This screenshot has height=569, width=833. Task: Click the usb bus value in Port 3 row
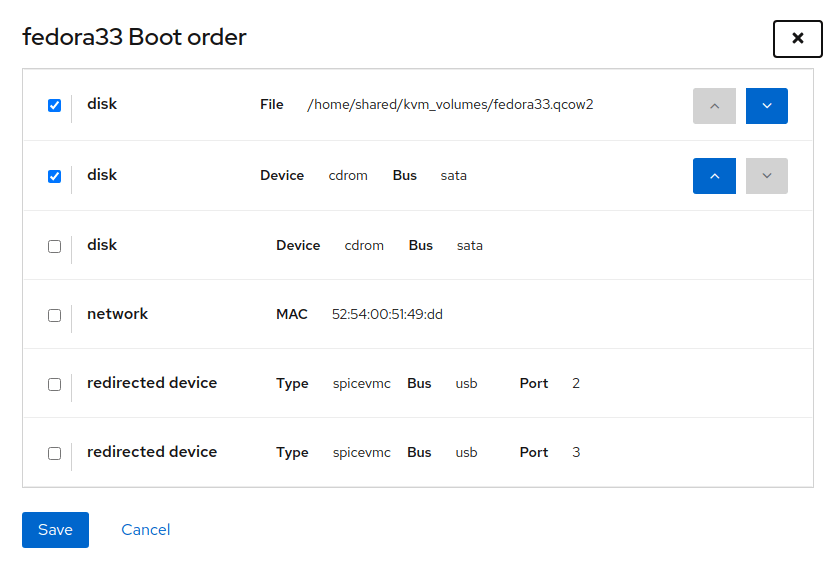coord(466,453)
